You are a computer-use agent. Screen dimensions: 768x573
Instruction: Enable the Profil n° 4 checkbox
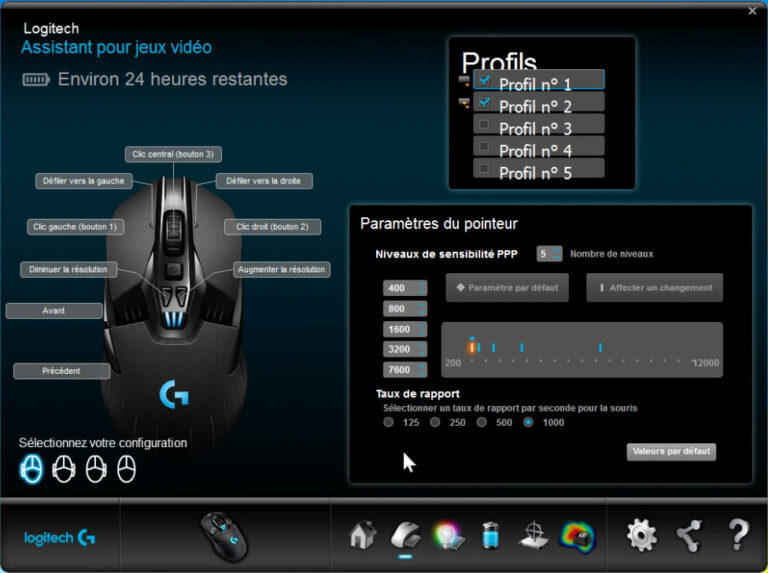[x=484, y=146]
